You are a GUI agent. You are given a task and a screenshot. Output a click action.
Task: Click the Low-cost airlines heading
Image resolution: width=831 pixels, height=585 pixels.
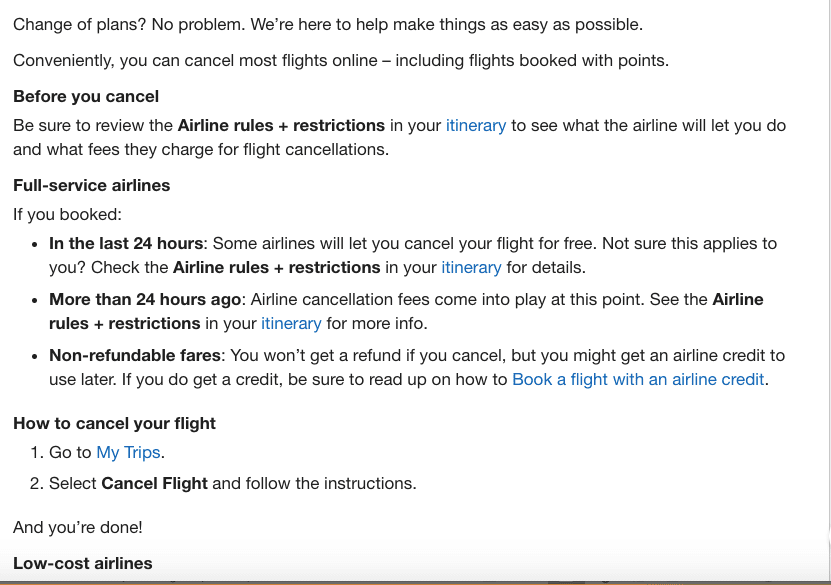point(83,563)
